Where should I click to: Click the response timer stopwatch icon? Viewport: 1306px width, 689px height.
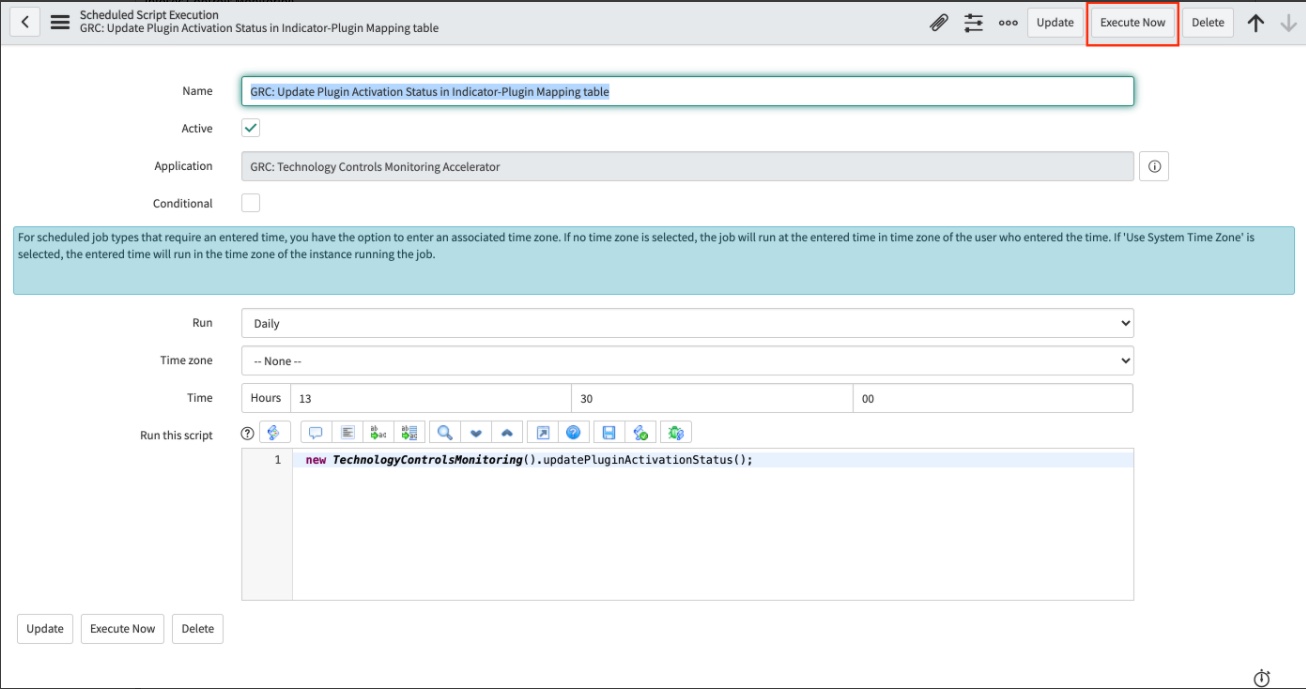pyautogui.click(x=1262, y=678)
